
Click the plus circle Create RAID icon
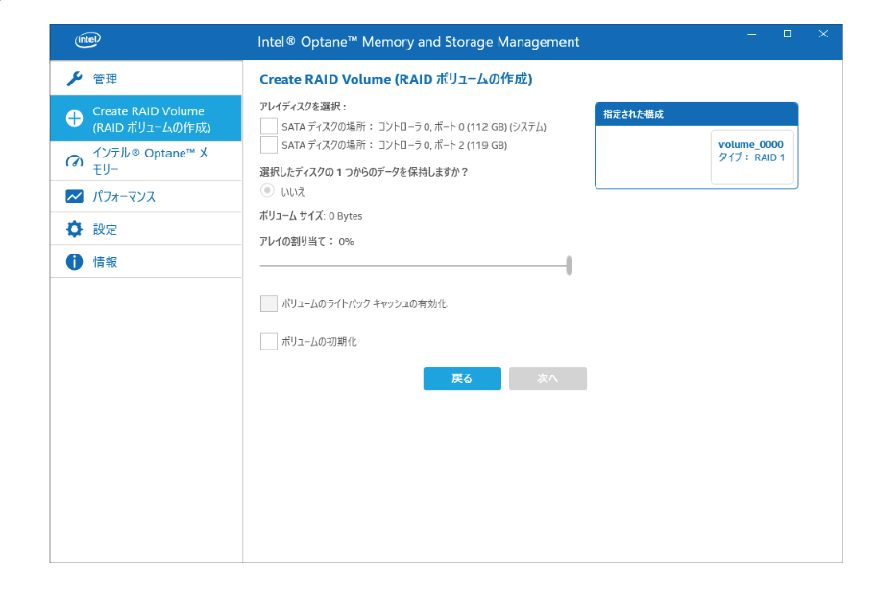[x=74, y=119]
